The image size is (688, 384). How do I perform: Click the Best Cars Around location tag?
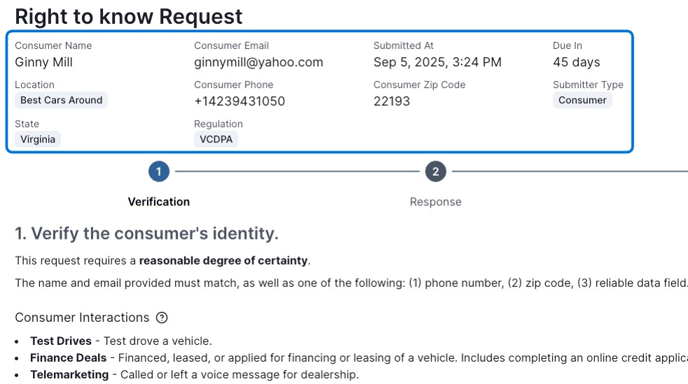tap(61, 100)
